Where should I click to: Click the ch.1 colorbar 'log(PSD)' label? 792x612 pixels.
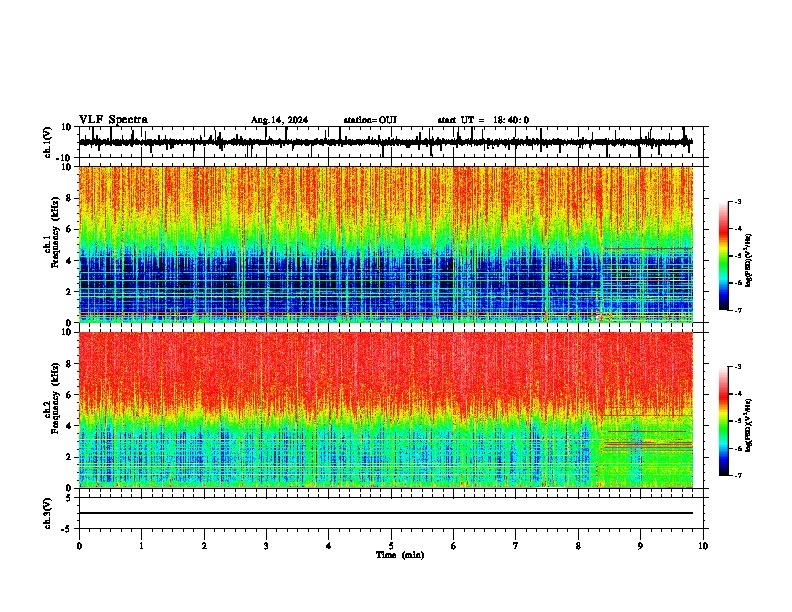(x=748, y=261)
